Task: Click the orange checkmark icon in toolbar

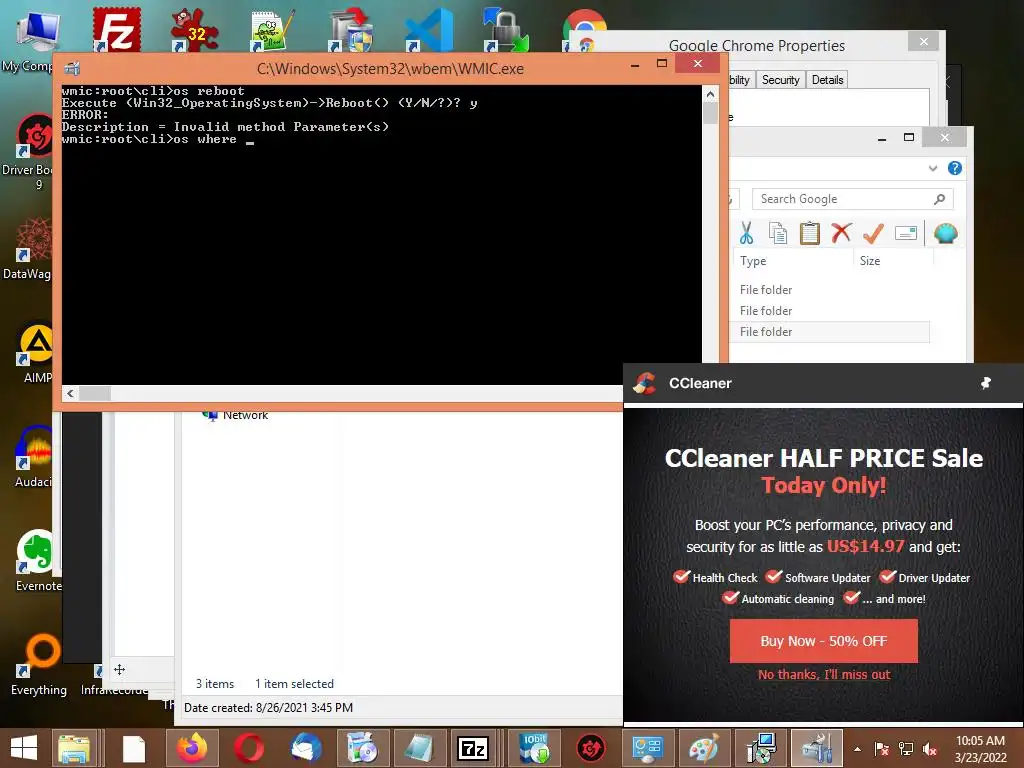Action: coord(873,233)
